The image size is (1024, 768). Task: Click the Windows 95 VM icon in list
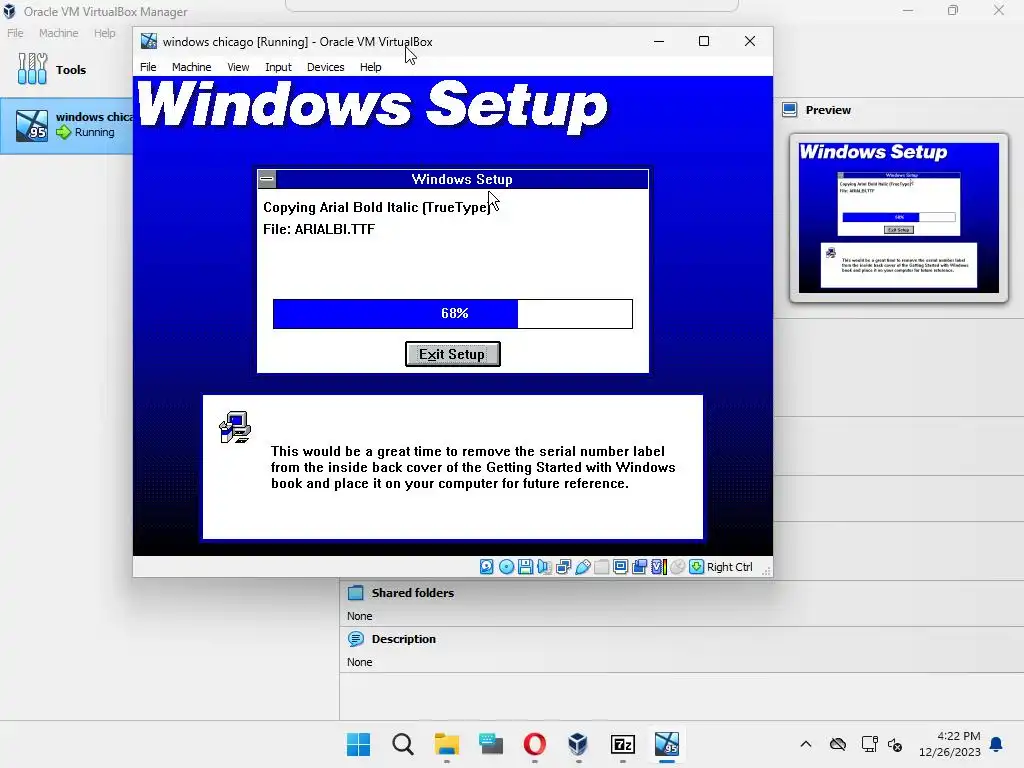(32, 125)
